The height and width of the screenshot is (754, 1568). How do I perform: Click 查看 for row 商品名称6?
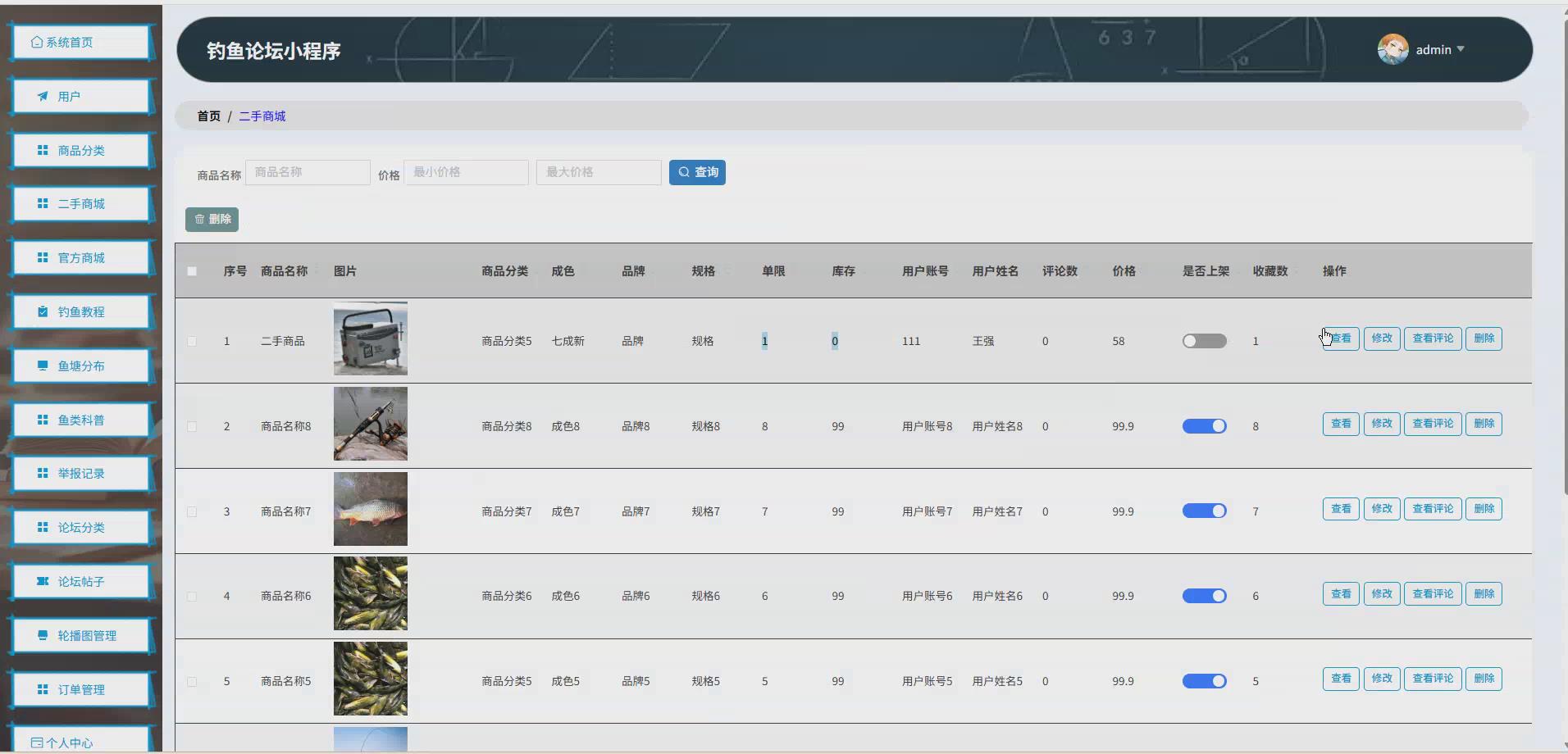[1341, 593]
